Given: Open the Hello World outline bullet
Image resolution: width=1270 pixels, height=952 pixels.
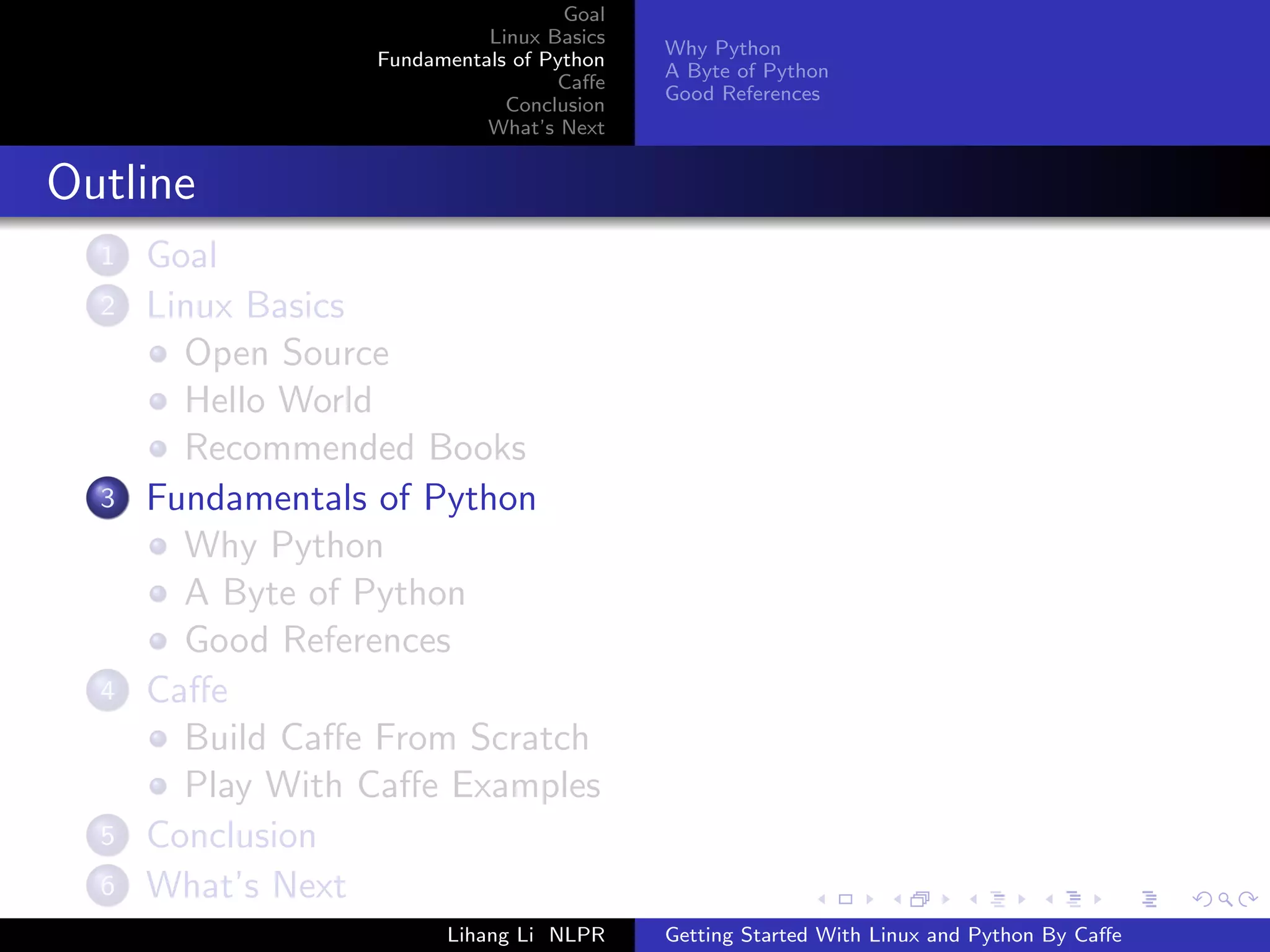Looking at the screenshot, I should [x=278, y=400].
